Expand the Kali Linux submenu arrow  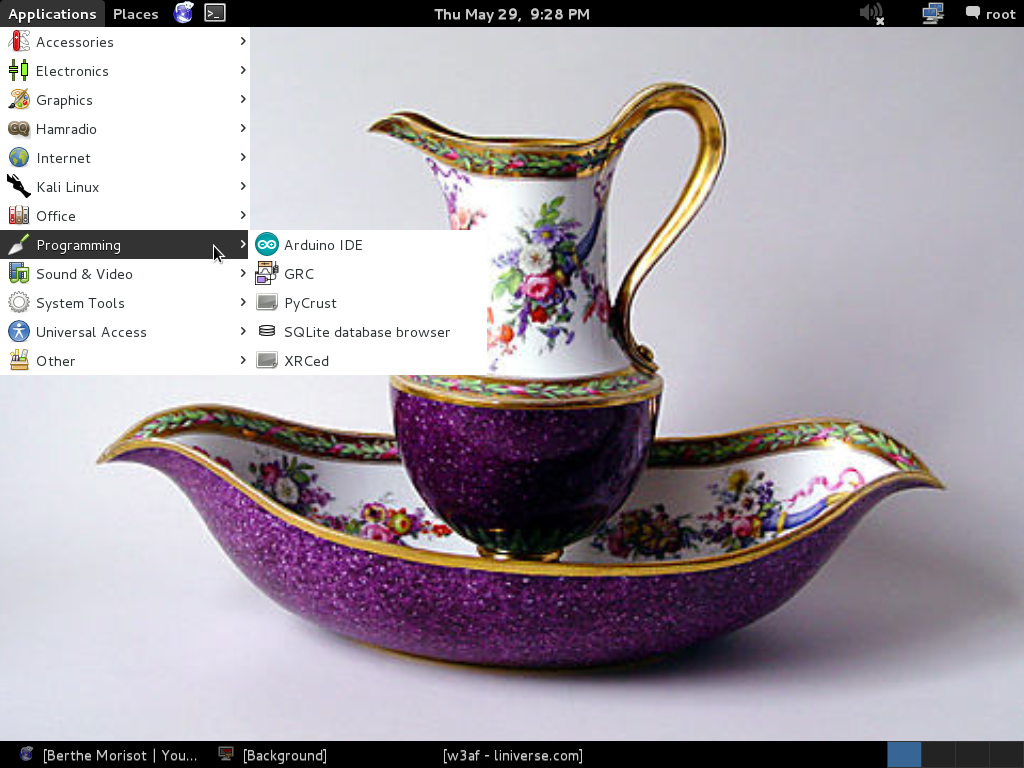pyautogui.click(x=242, y=186)
